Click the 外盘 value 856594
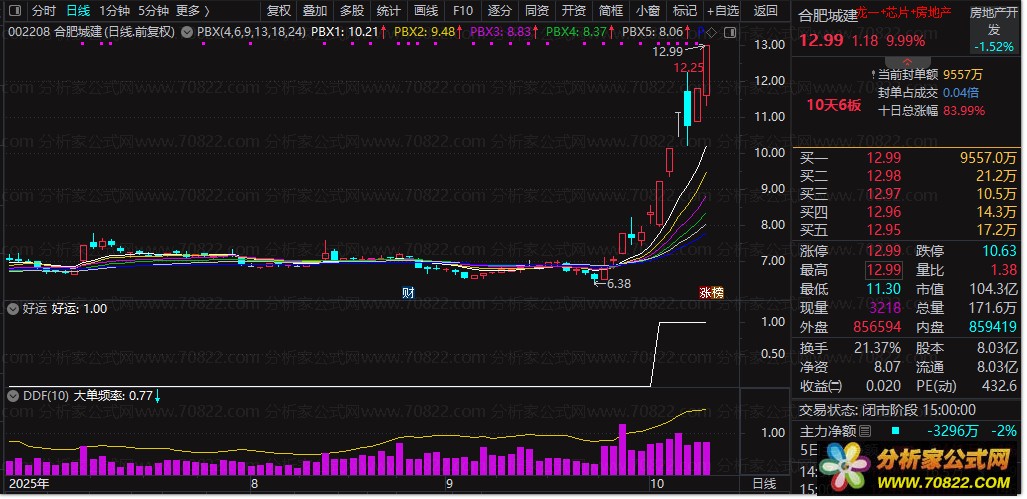The height and width of the screenshot is (499, 1027). [x=877, y=327]
